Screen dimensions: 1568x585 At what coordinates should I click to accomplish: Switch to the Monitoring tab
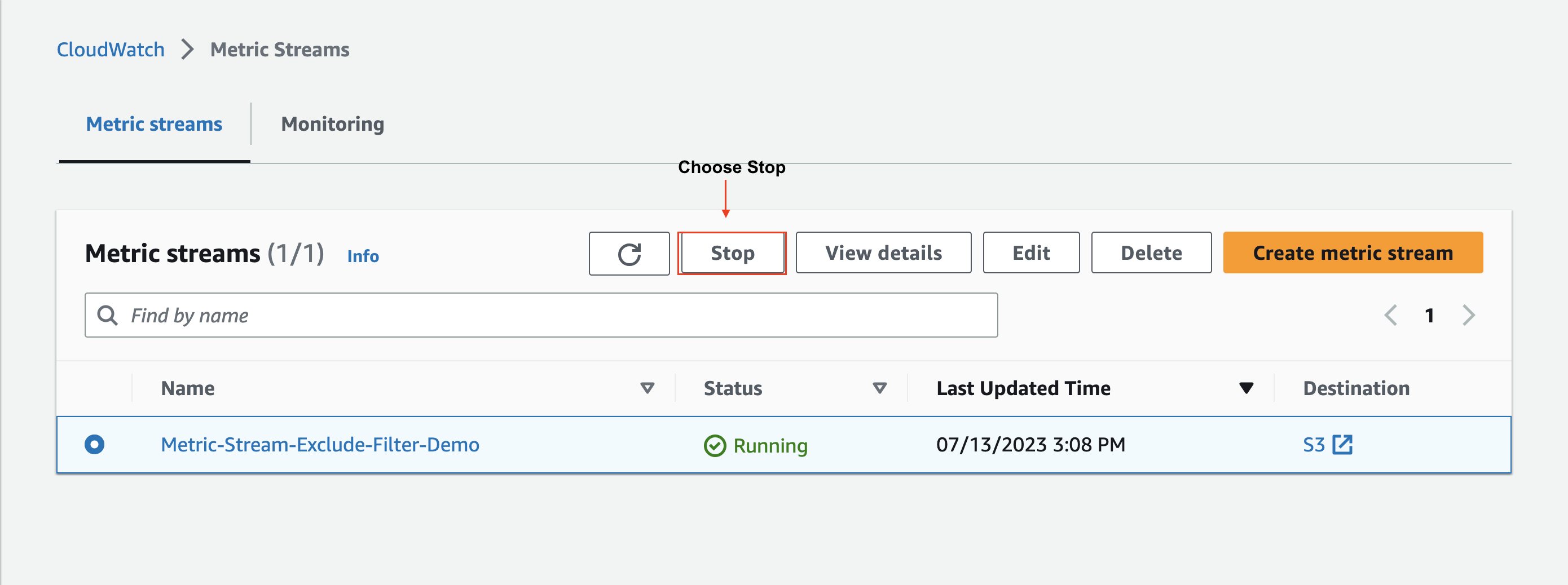point(332,123)
